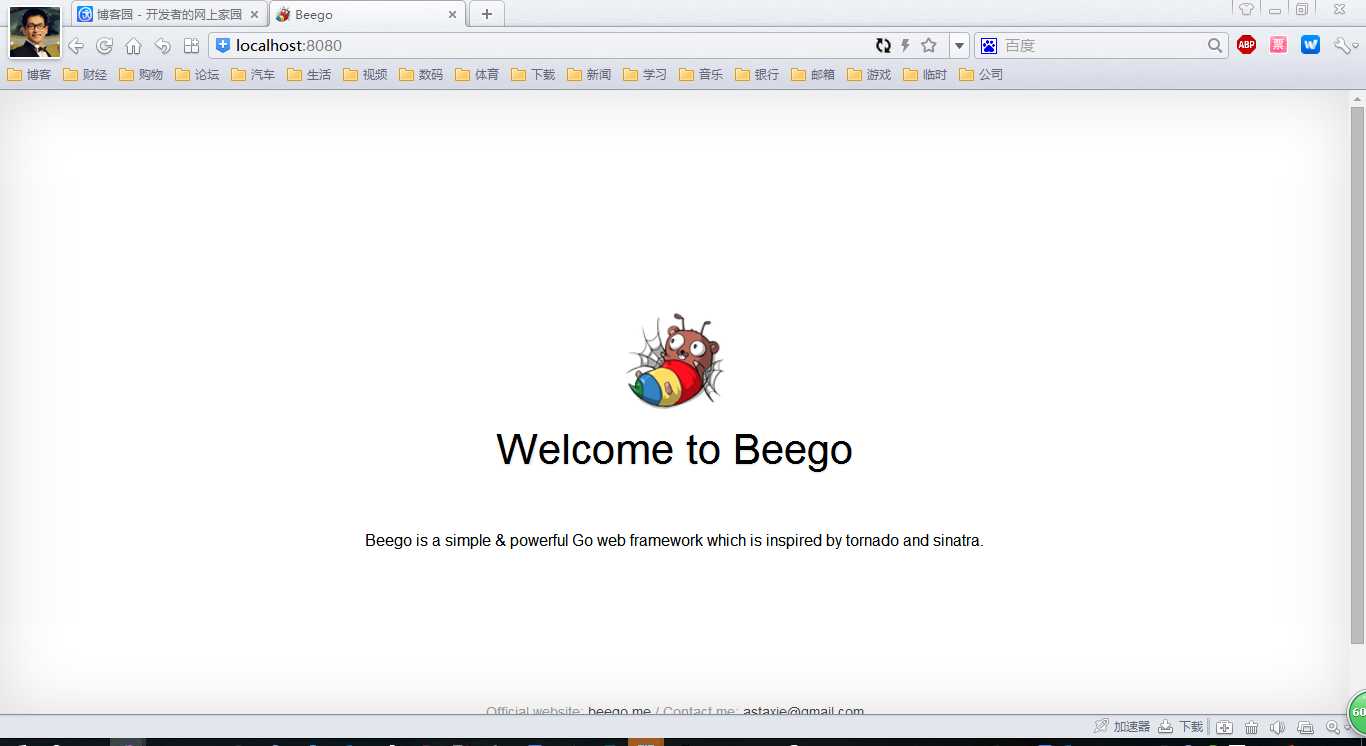Open the page zoom magnifier control
1366x746 pixels.
[1334, 727]
